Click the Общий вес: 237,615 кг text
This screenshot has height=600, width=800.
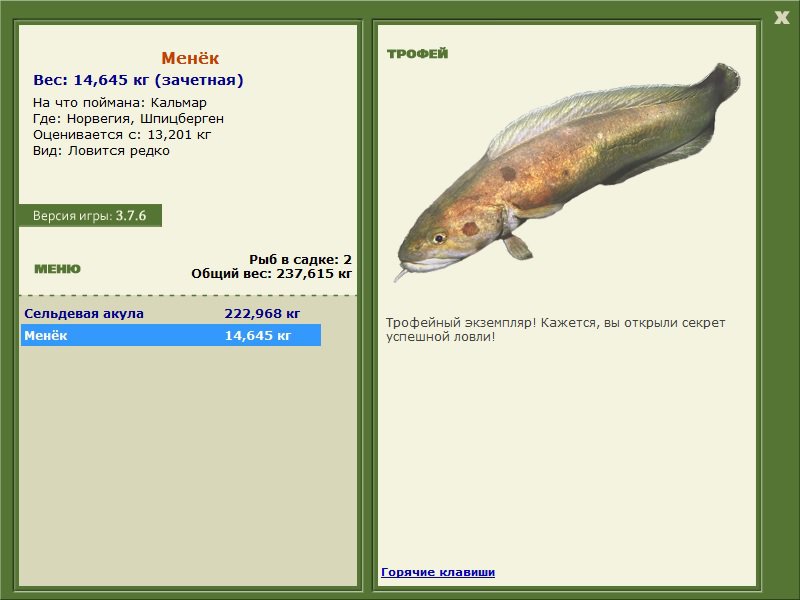pos(271,274)
